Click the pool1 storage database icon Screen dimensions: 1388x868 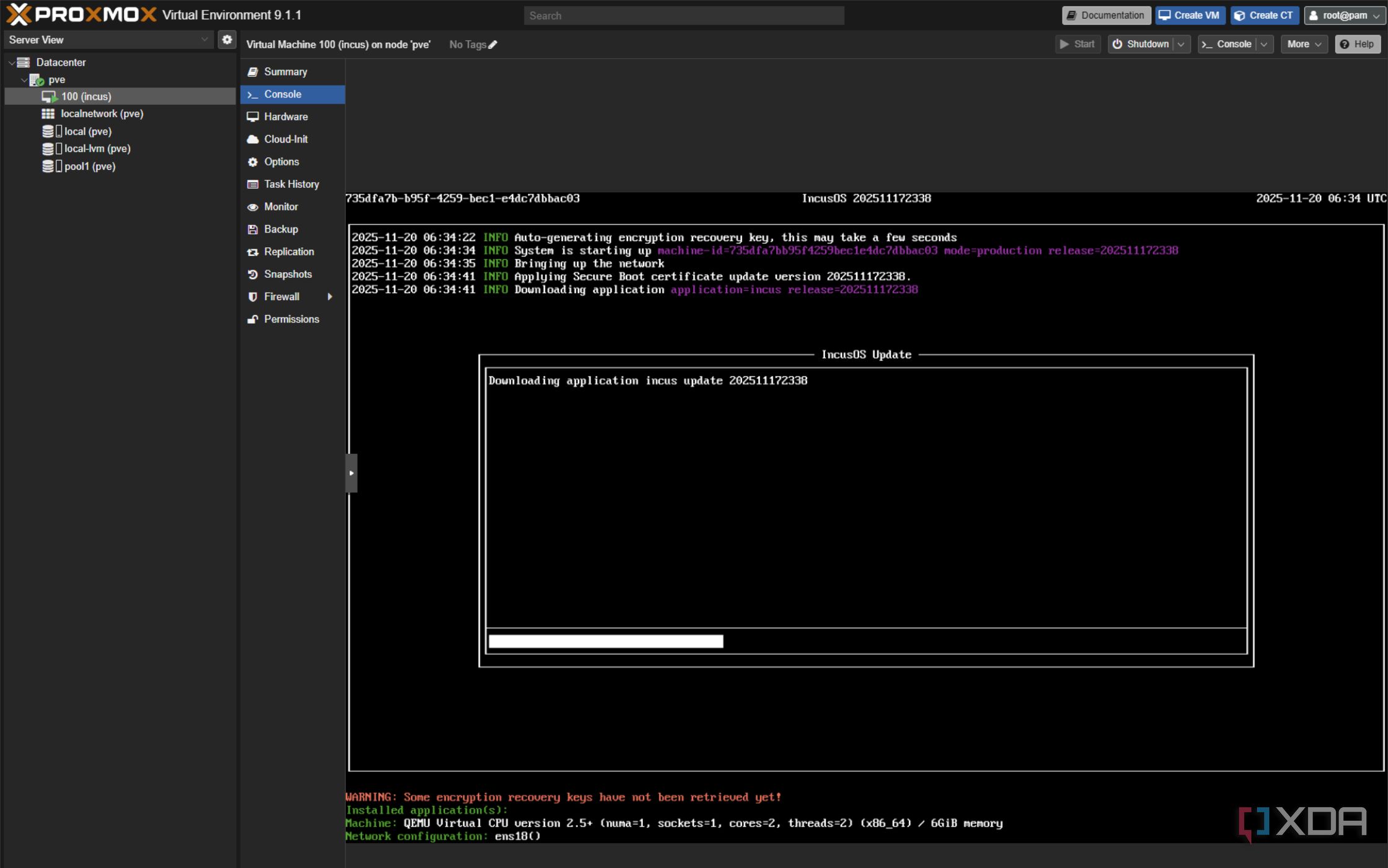point(48,166)
